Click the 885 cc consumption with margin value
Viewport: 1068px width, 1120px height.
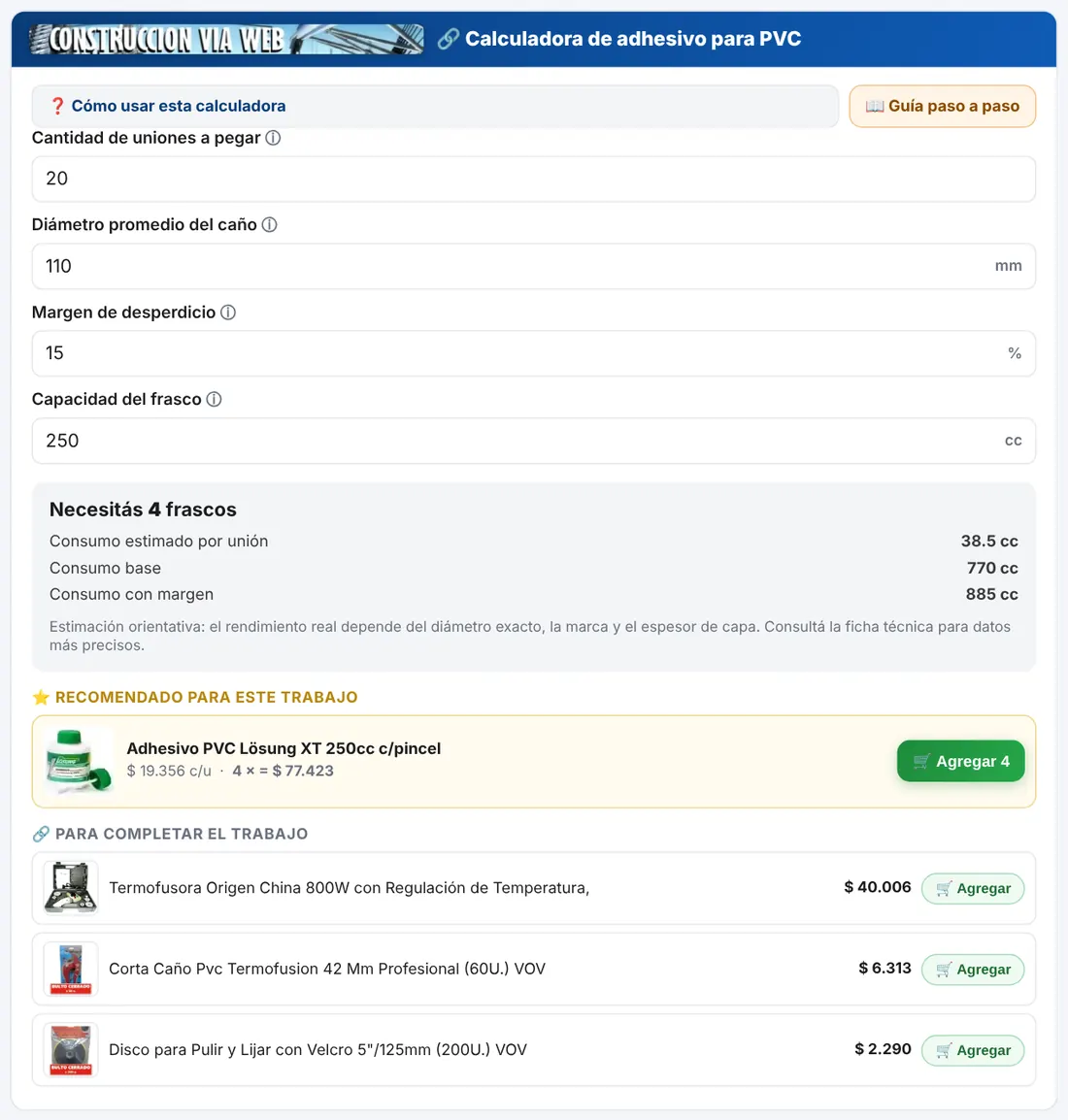[991, 594]
